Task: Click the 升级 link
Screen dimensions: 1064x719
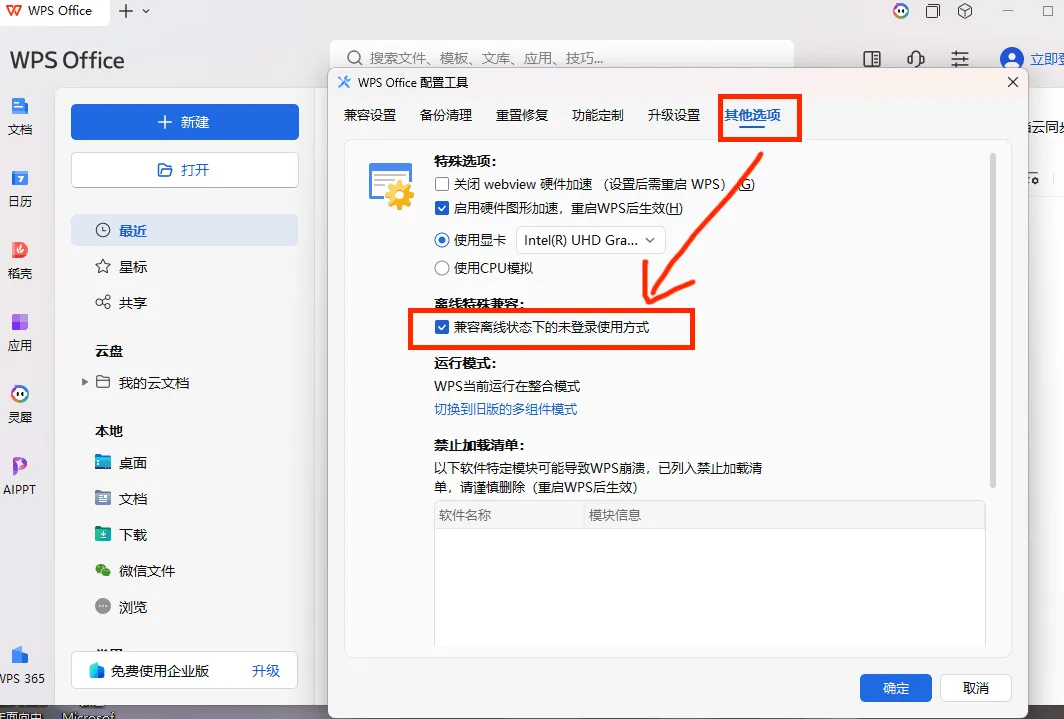Action: (x=266, y=671)
